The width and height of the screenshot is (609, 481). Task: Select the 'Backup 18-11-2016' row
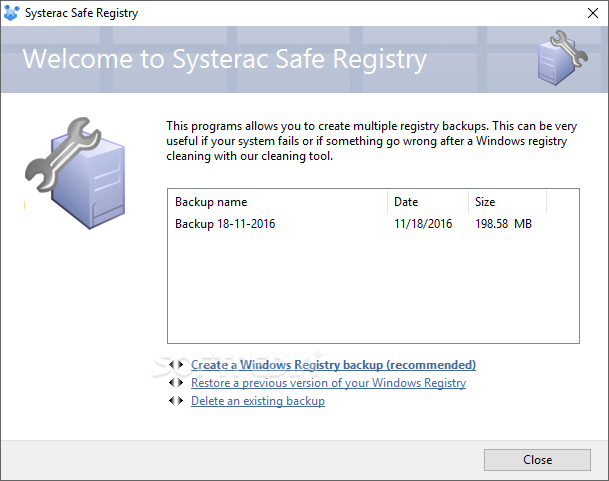point(357,224)
